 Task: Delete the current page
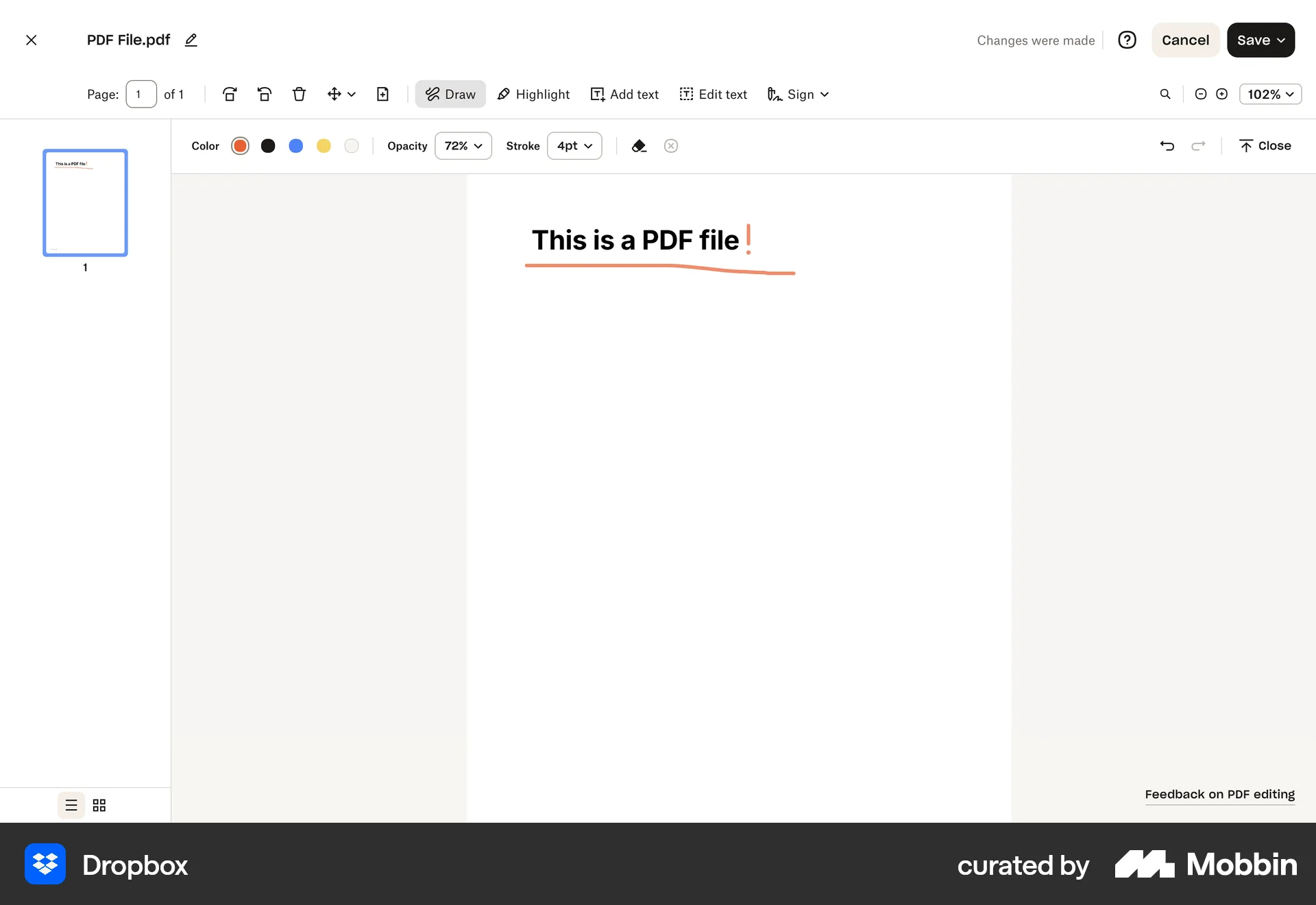click(300, 94)
